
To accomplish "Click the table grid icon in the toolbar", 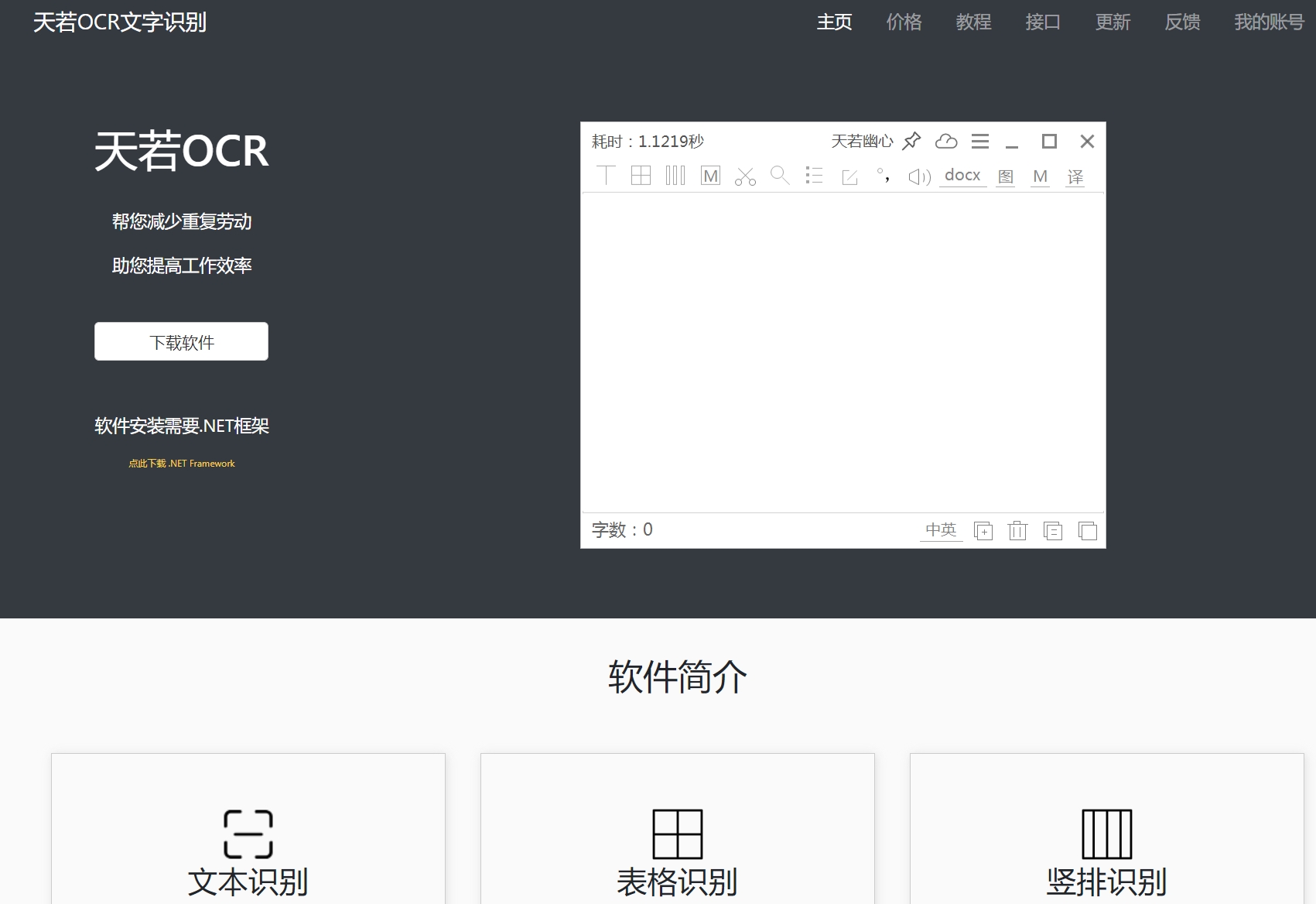I will point(641,176).
